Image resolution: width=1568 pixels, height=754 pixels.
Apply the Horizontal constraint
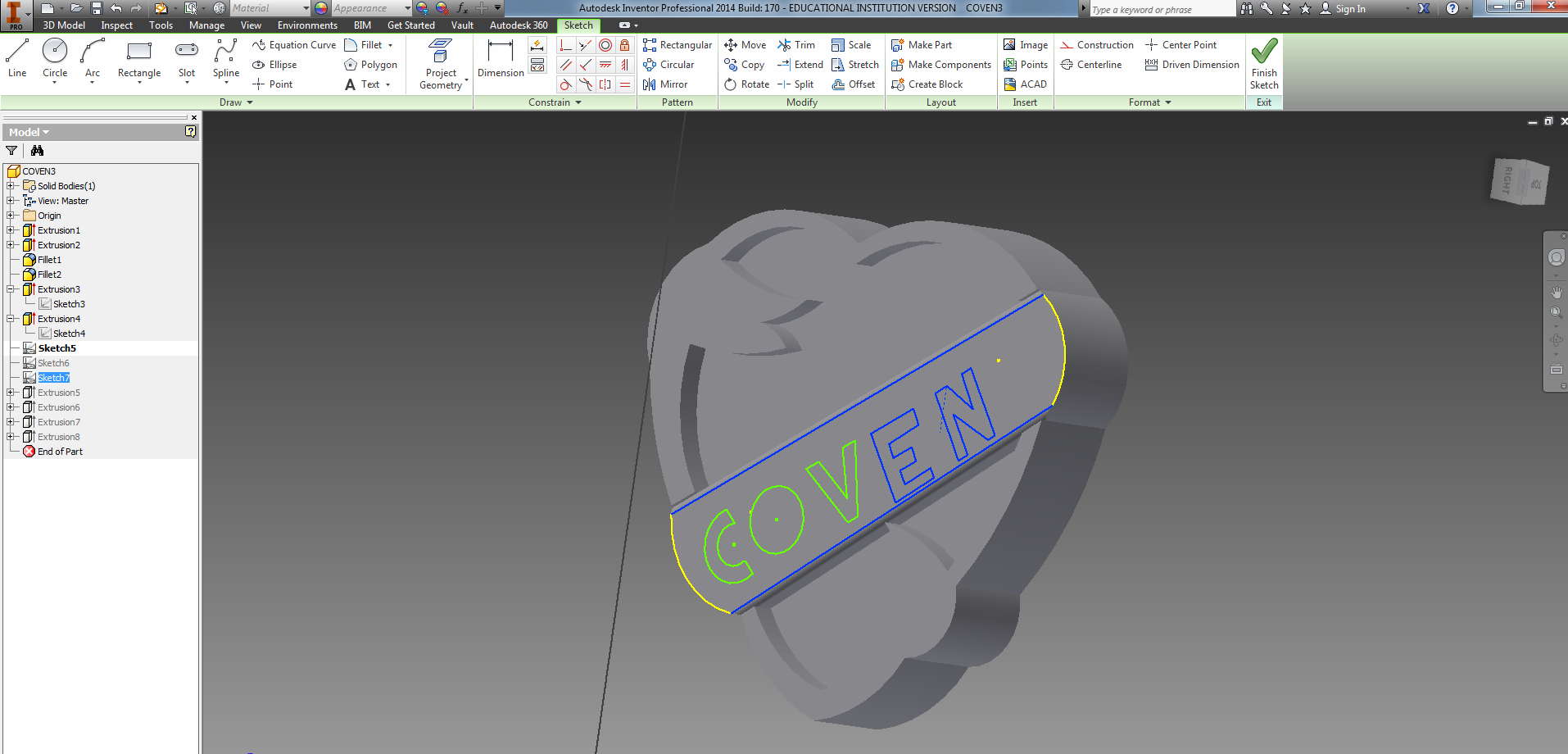tap(605, 65)
